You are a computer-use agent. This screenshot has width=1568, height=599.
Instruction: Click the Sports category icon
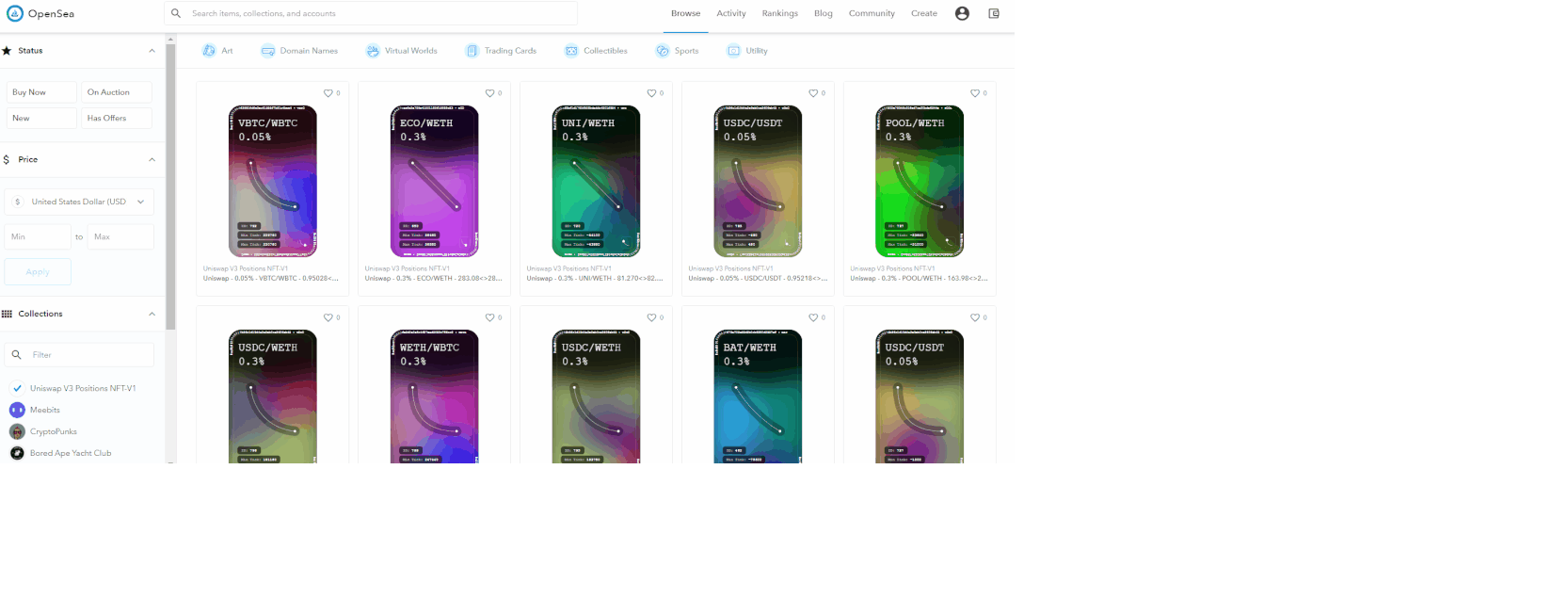point(663,51)
